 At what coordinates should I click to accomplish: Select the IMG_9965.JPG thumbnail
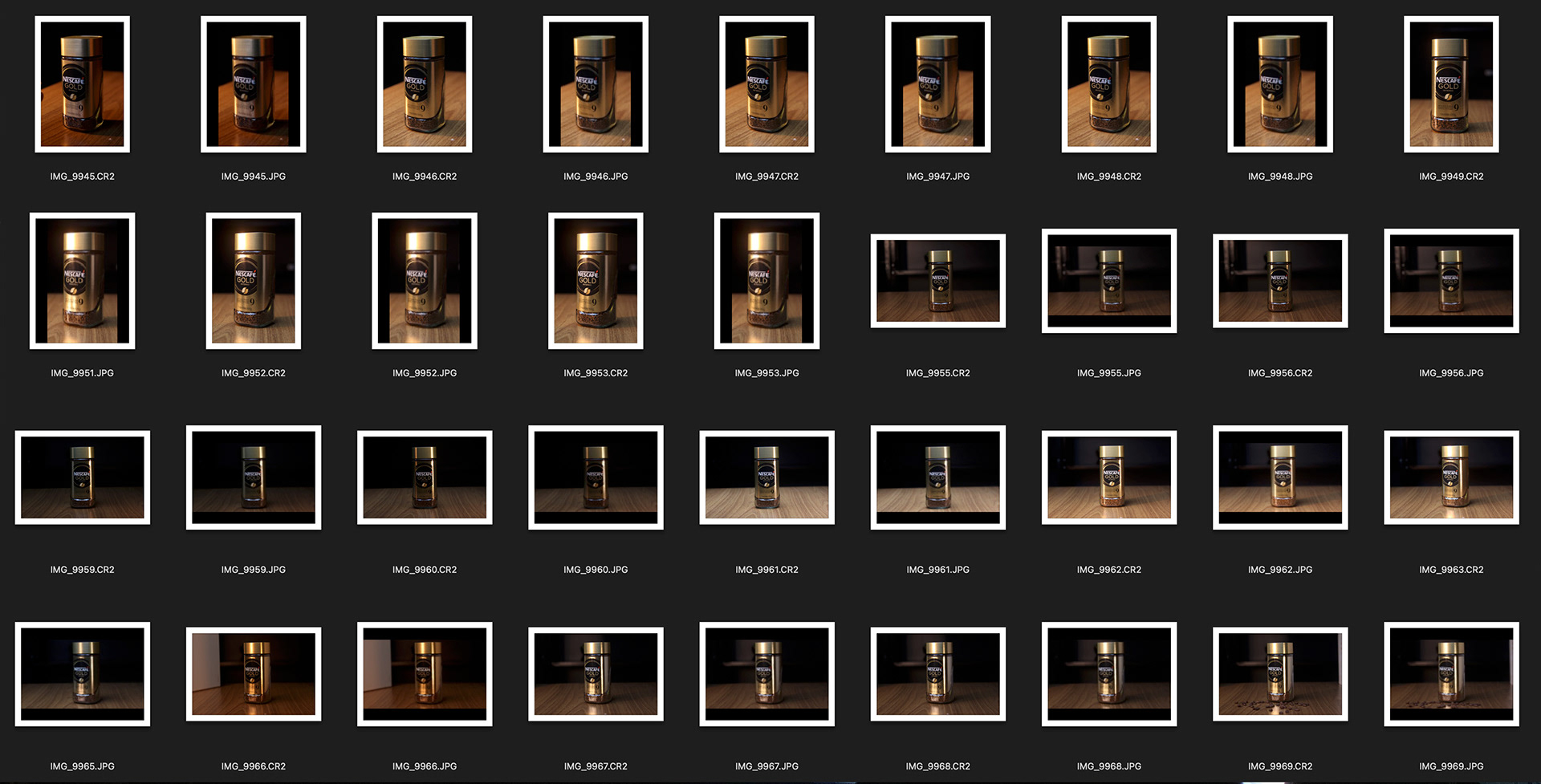tap(83, 674)
